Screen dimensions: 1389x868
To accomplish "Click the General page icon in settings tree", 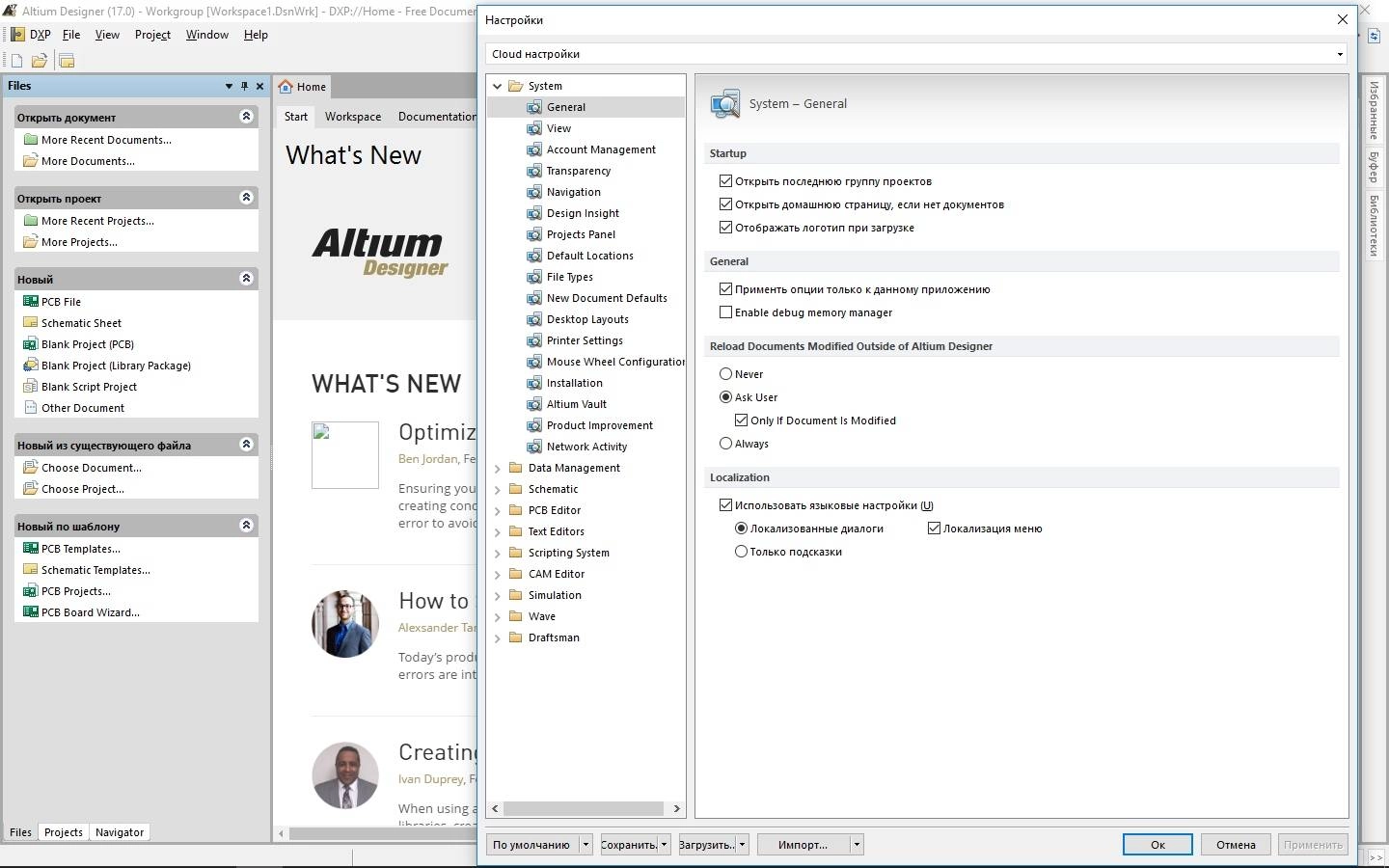I will (534, 107).
